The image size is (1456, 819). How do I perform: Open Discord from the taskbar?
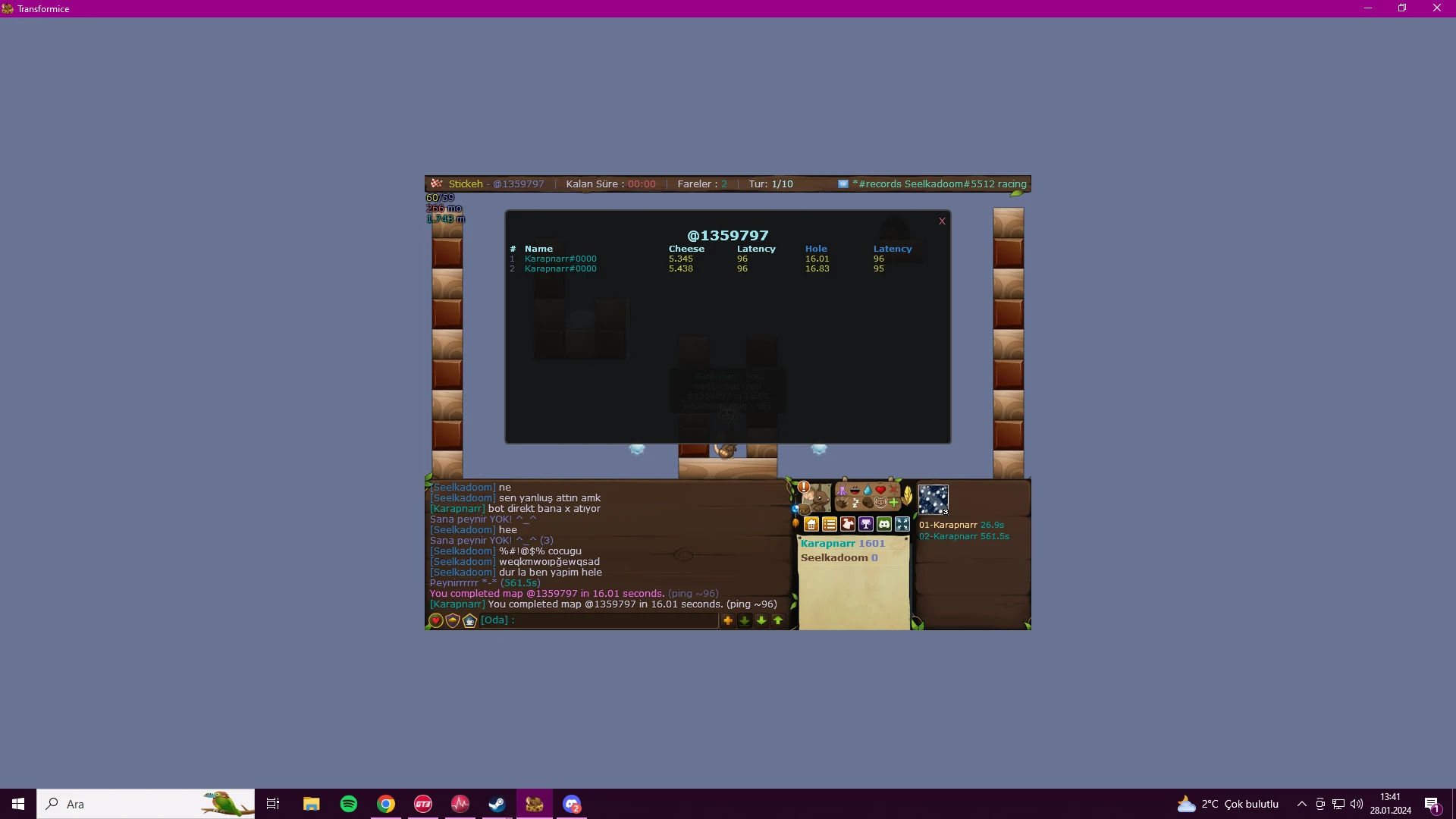[x=571, y=804]
